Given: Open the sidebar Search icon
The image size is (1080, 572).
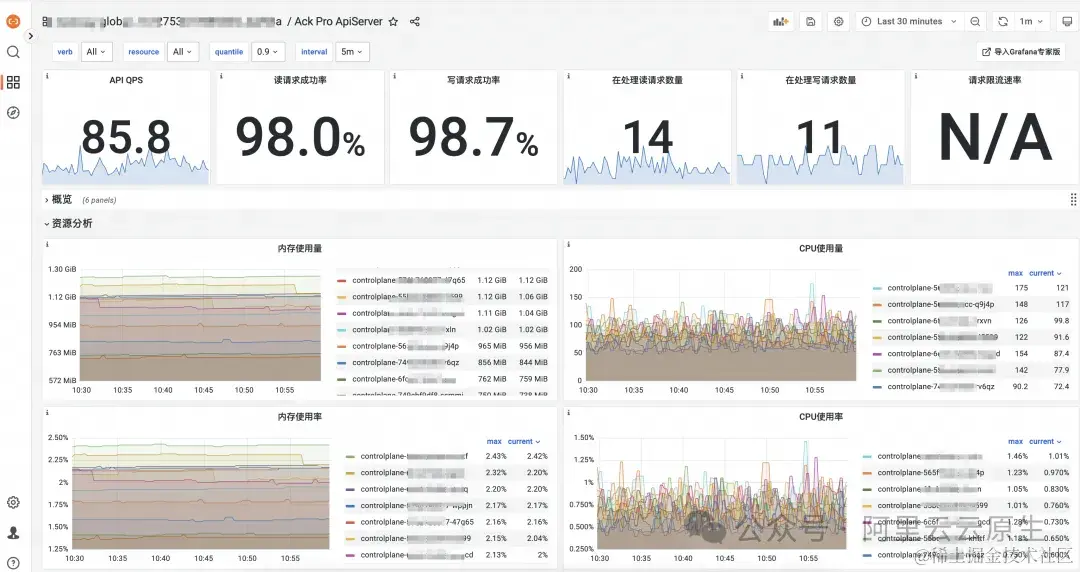Looking at the screenshot, I should click(13, 52).
